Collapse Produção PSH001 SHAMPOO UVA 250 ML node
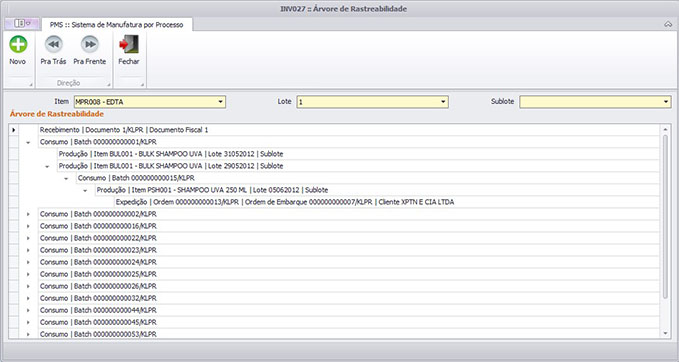 click(x=85, y=191)
